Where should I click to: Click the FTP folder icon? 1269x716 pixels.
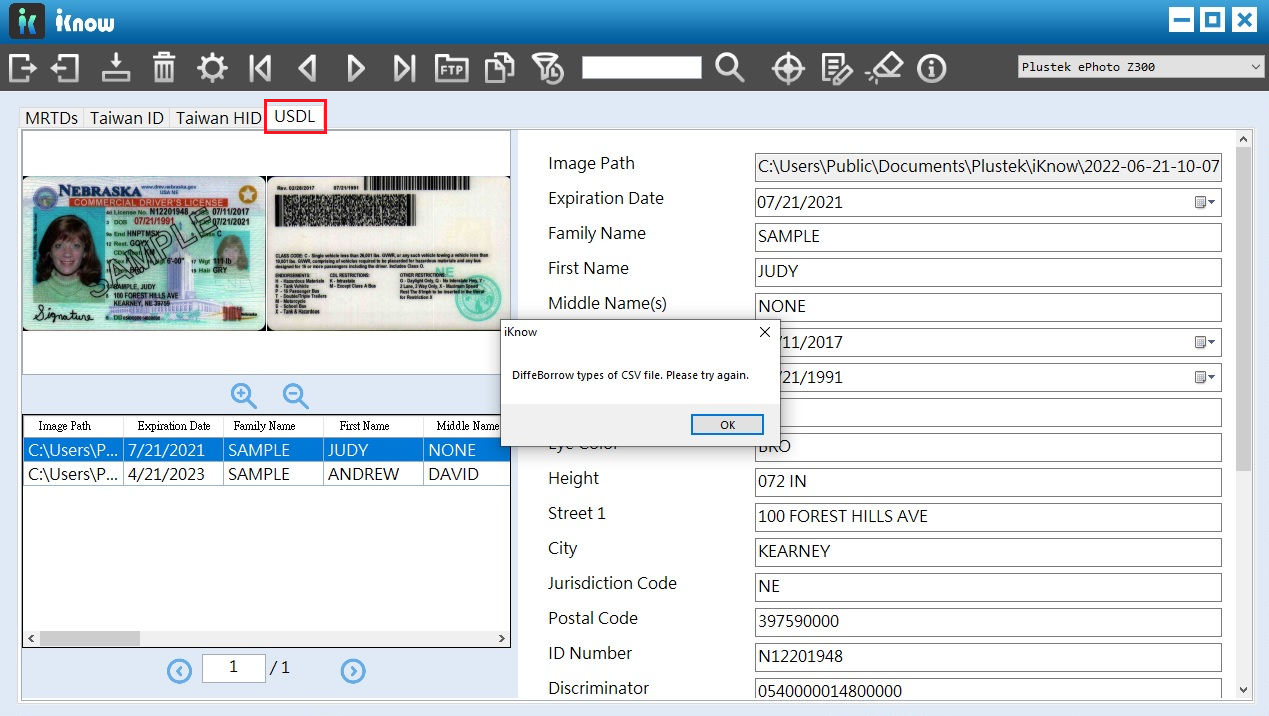tap(451, 68)
